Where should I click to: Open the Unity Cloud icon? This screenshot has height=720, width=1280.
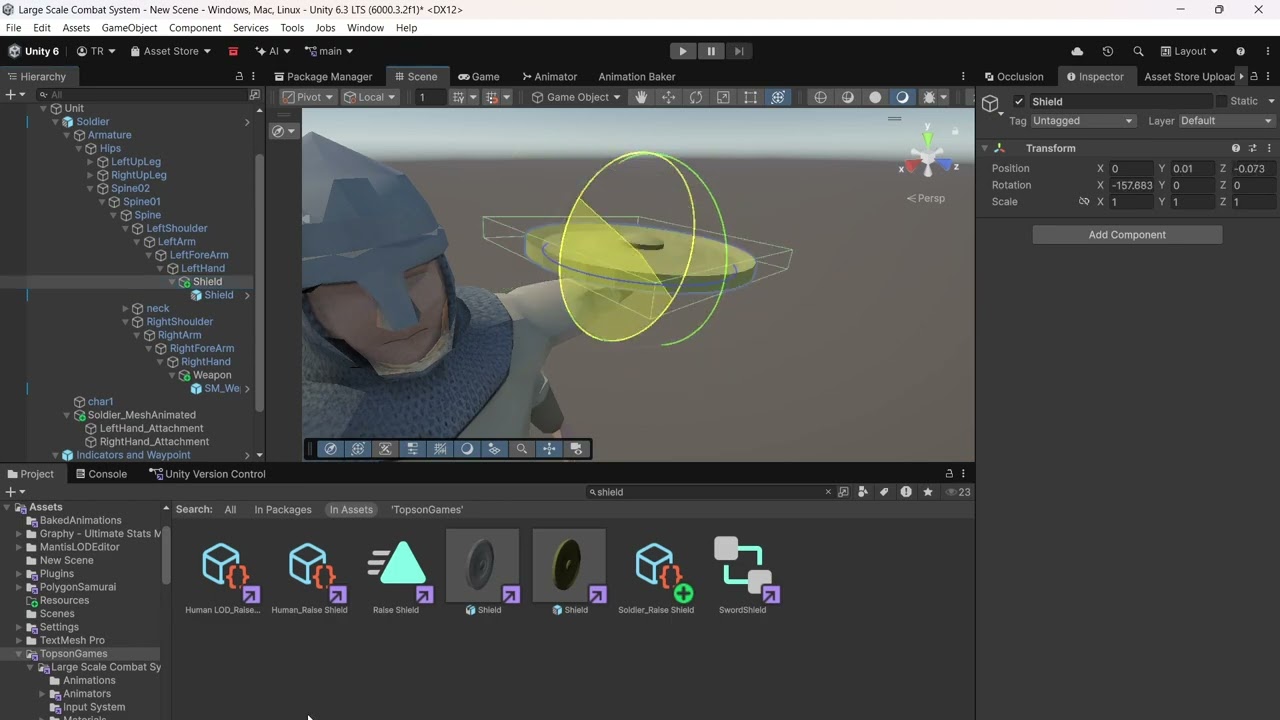pyautogui.click(x=1077, y=51)
